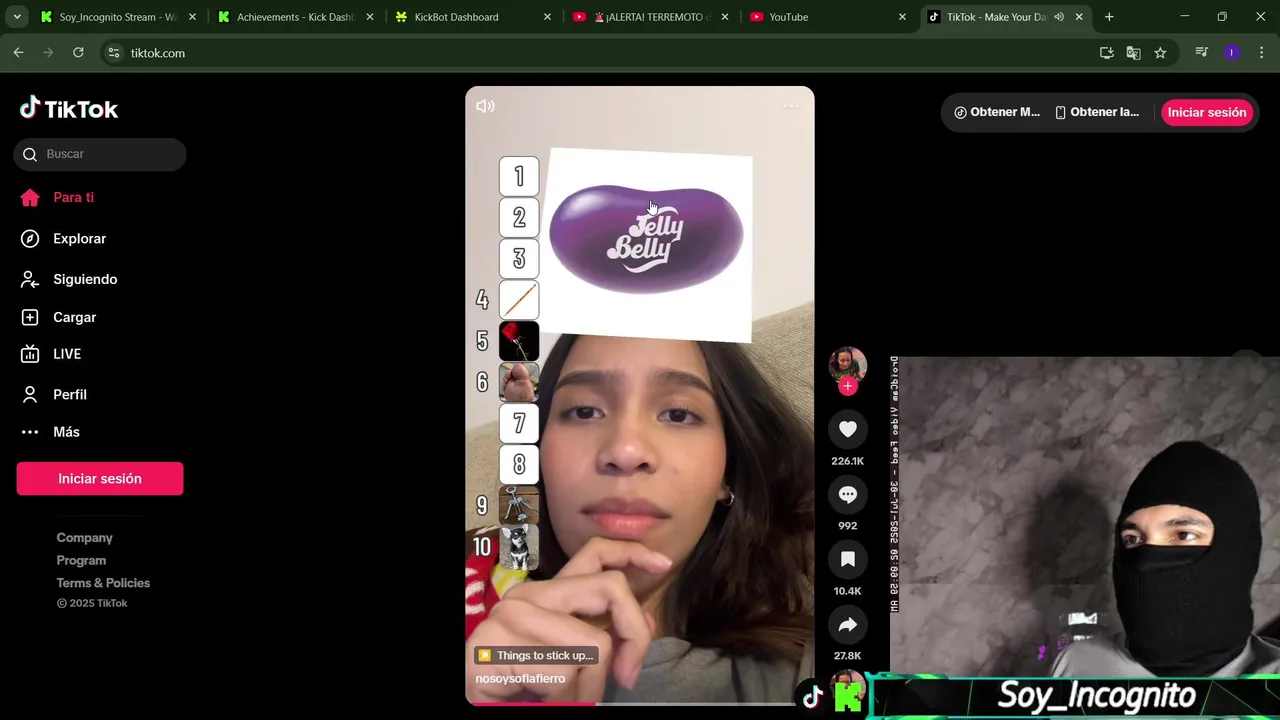Click the Obtener Monedas button
1280x720 pixels.
click(997, 112)
